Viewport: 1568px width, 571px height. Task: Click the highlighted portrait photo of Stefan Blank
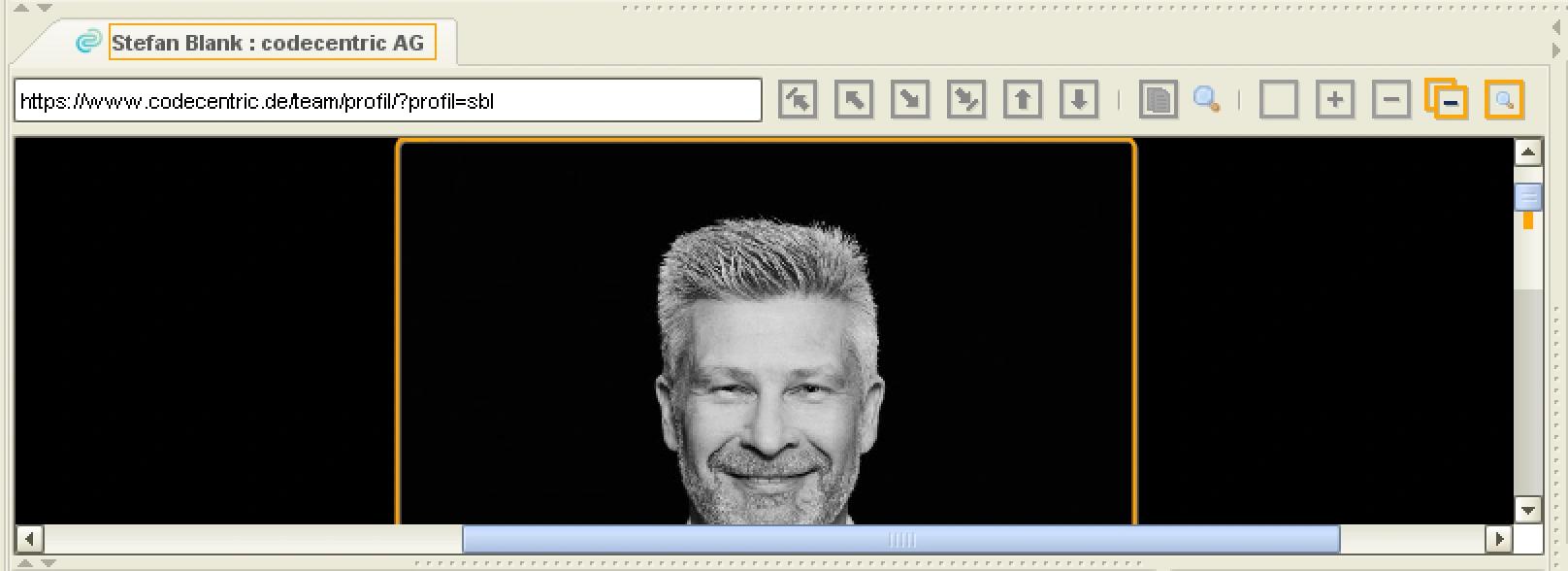coord(766,332)
